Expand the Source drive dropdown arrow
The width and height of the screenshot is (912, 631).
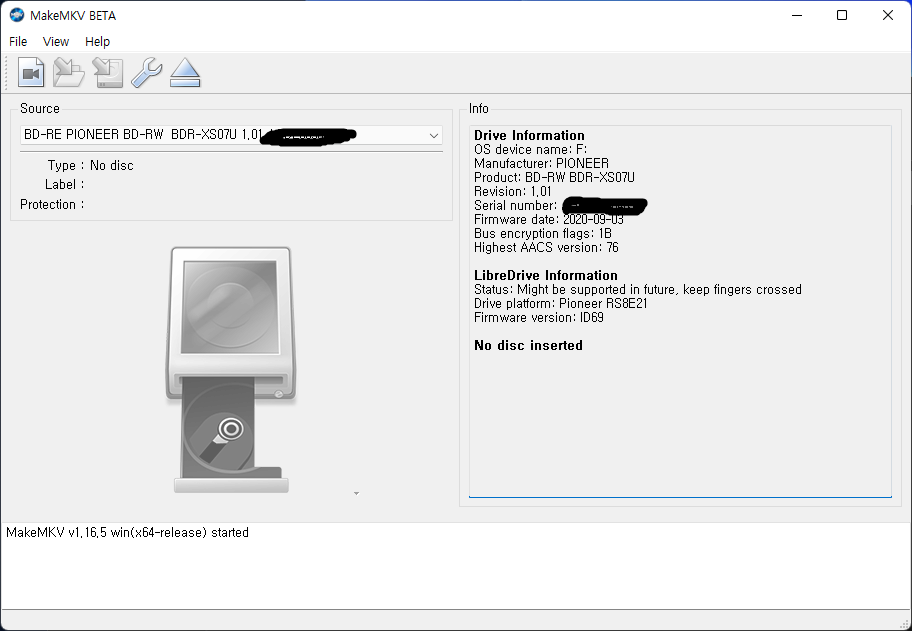pos(434,135)
